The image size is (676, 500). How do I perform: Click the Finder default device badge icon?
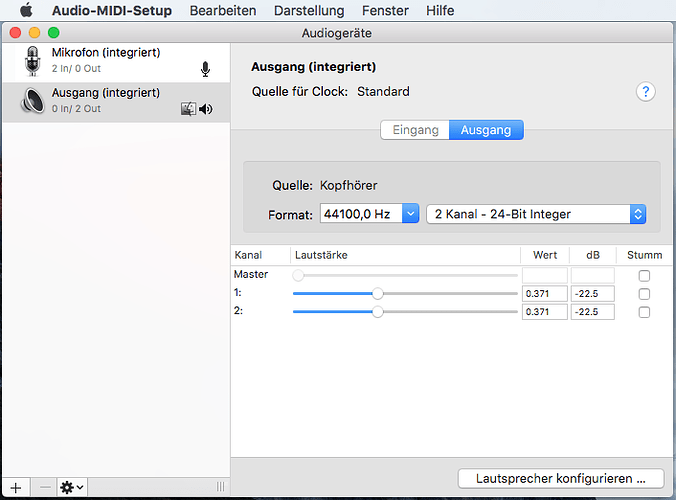point(188,109)
